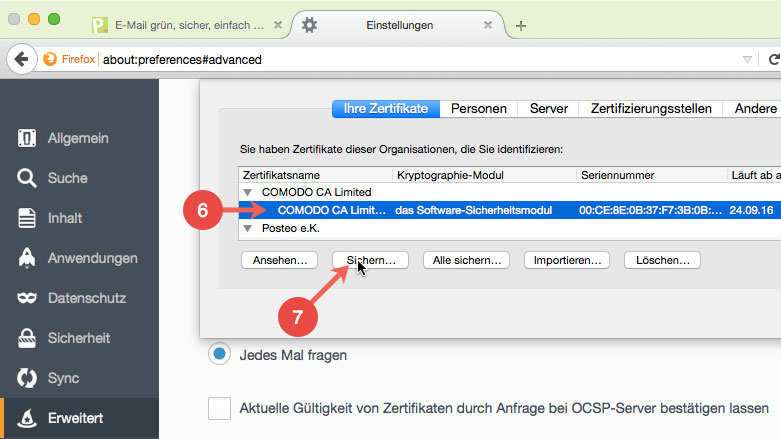This screenshot has height=439, width=781.
Task: Select the Suche magnifier icon
Action: click(x=27, y=178)
